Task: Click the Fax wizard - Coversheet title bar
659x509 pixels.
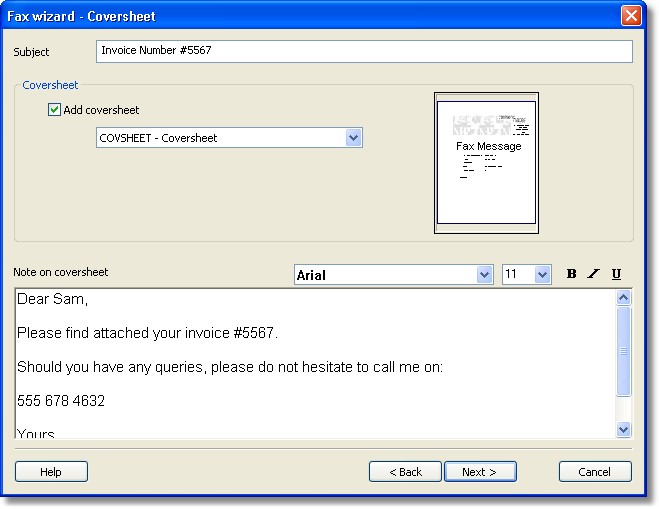Action: [x=300, y=16]
